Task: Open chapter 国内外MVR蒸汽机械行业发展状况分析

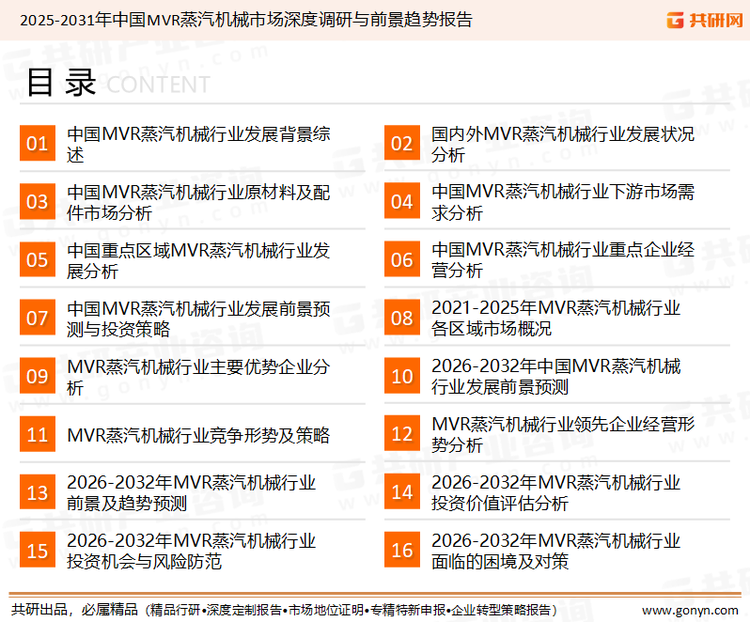Action: [563, 144]
